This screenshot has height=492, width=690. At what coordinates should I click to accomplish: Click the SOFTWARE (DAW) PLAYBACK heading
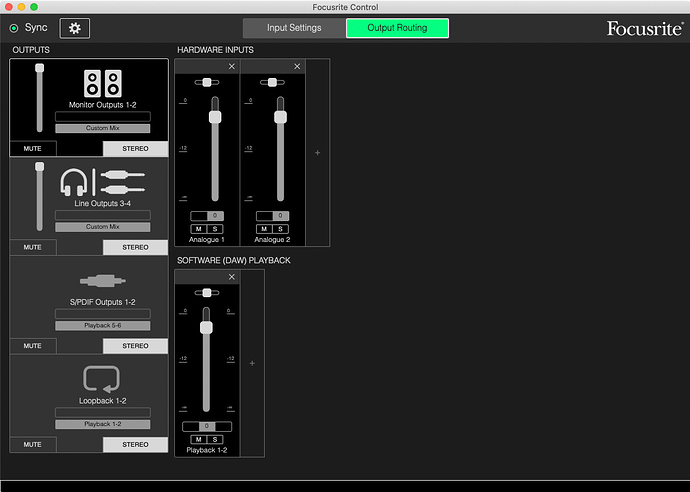[x=234, y=261]
